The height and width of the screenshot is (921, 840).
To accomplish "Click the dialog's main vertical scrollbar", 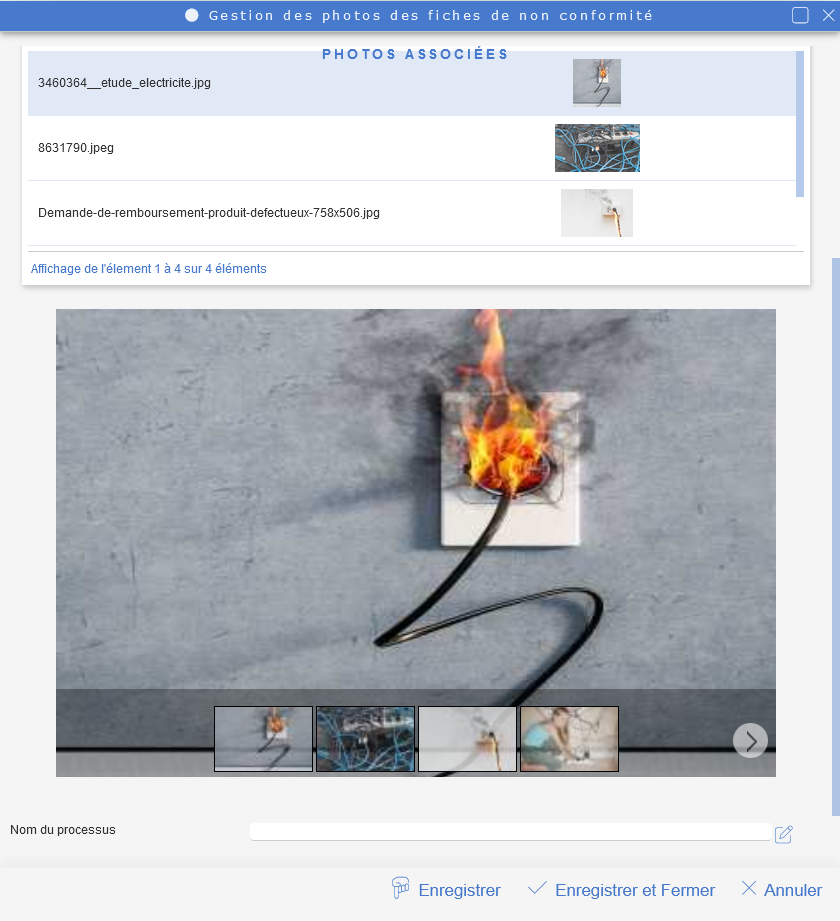I will click(x=836, y=537).
